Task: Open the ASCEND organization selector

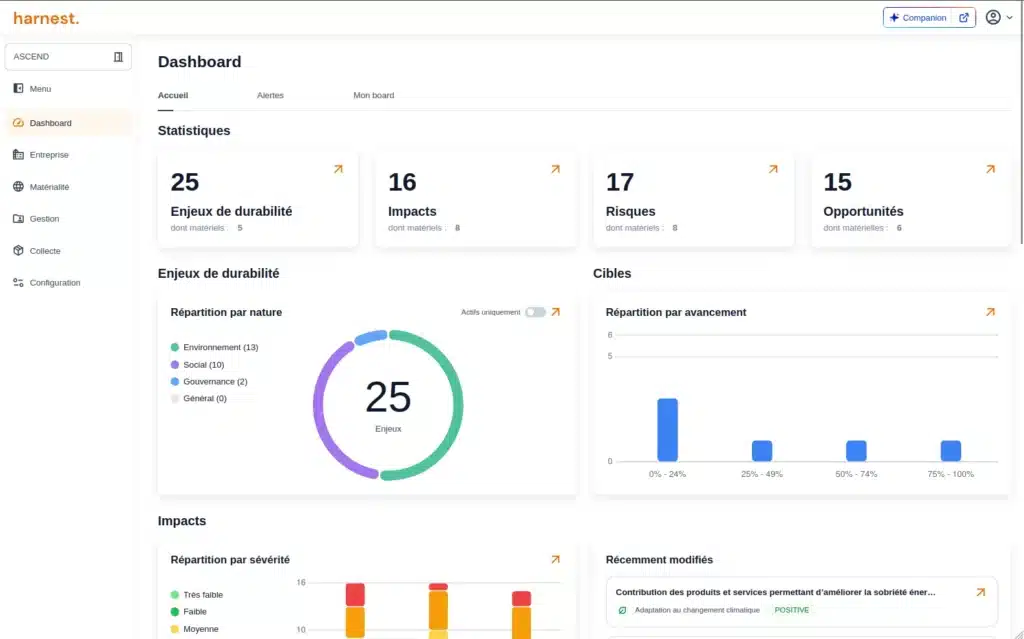Action: click(68, 57)
